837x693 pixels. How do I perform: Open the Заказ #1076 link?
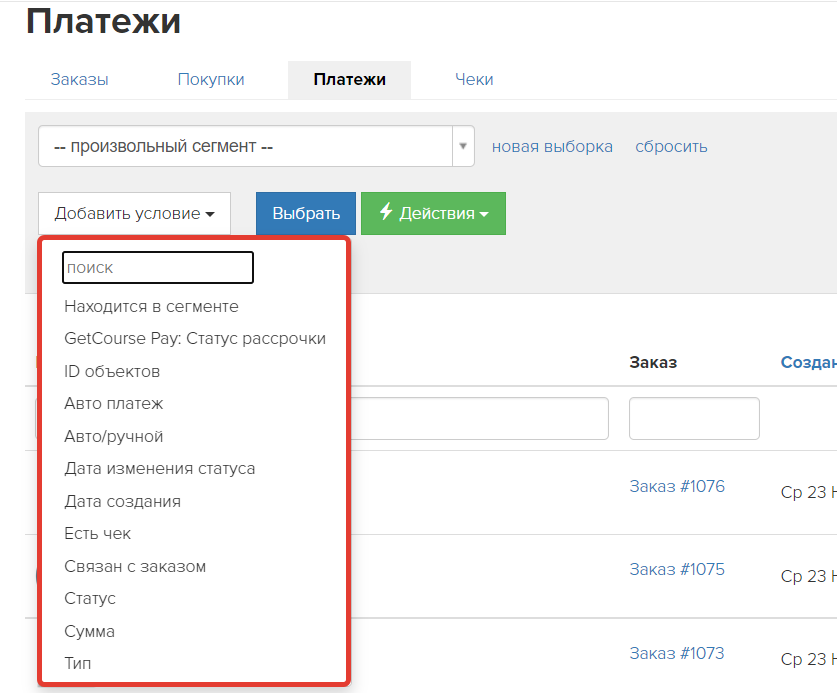pos(677,486)
